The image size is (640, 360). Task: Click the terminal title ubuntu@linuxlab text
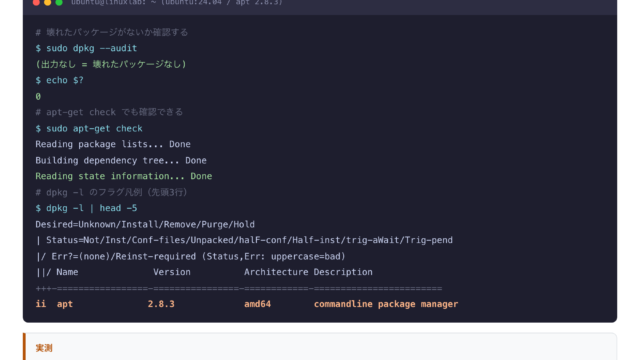click(177, 2)
